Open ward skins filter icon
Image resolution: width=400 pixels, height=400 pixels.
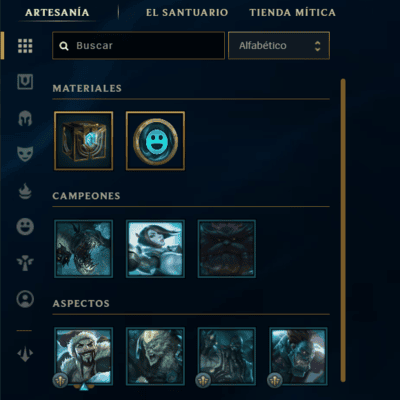[x=25, y=263]
